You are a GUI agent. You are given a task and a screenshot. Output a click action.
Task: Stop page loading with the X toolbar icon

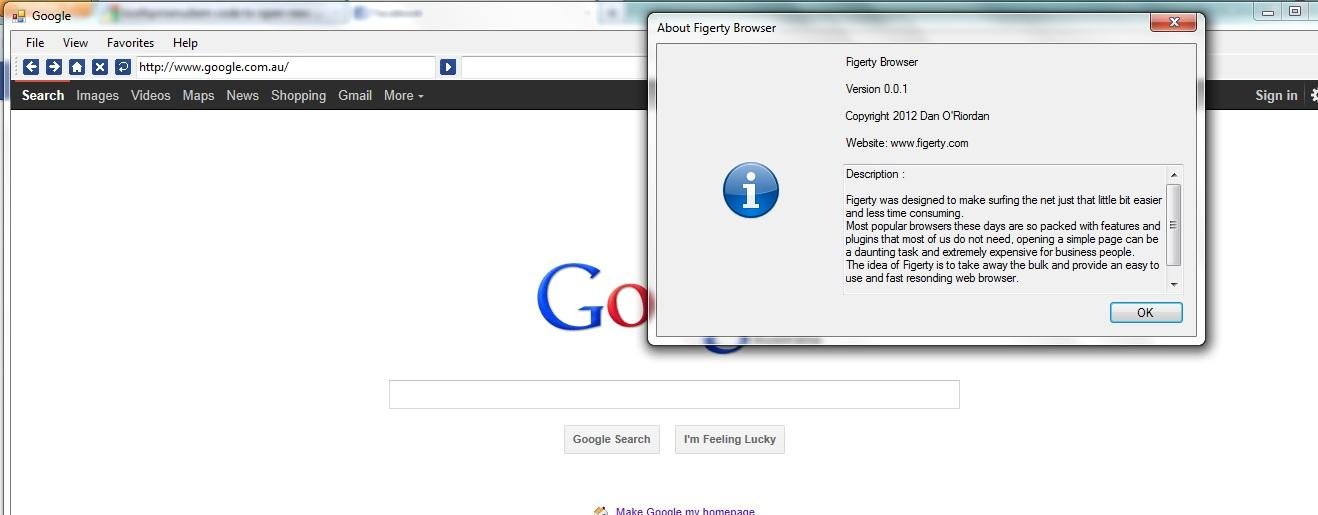coord(100,67)
